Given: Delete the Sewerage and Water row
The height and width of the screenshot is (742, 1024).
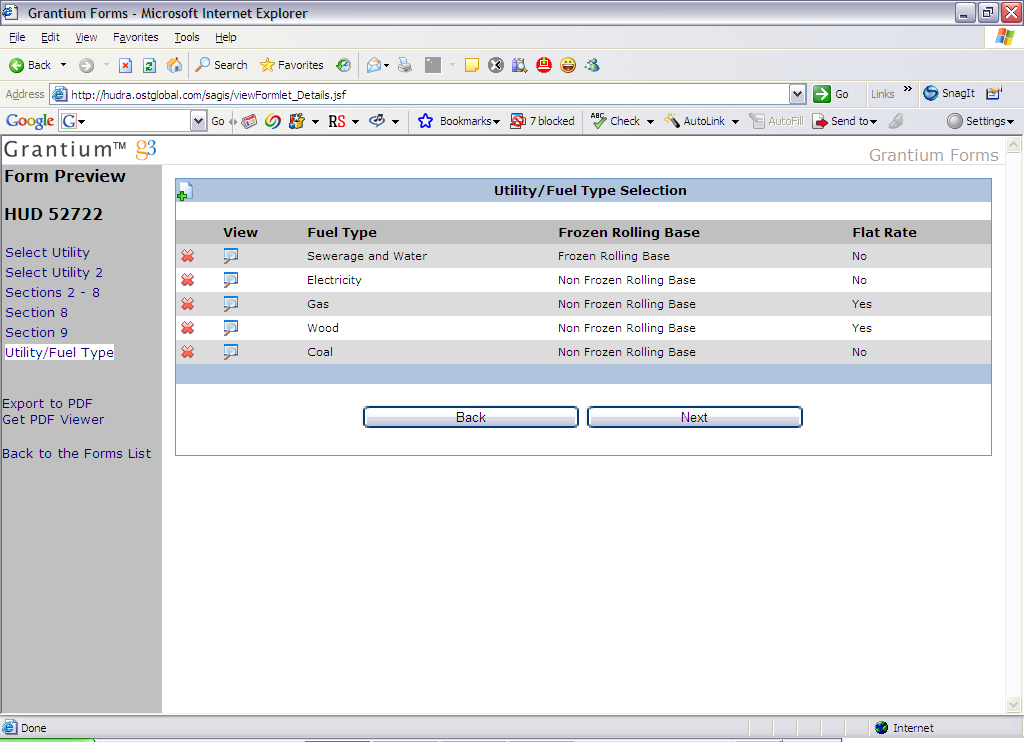Looking at the screenshot, I should click(187, 256).
